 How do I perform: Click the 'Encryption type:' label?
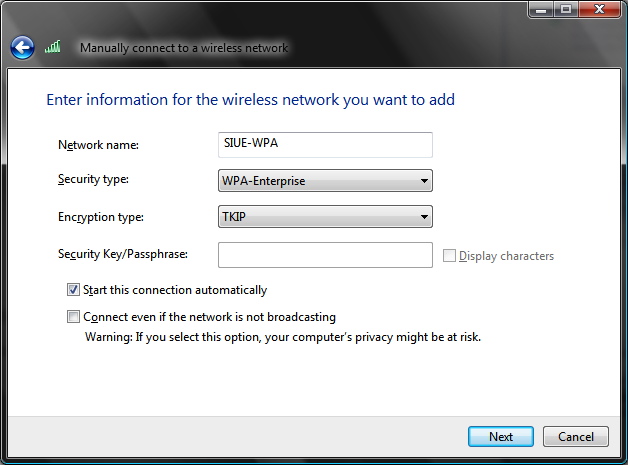(x=101, y=216)
